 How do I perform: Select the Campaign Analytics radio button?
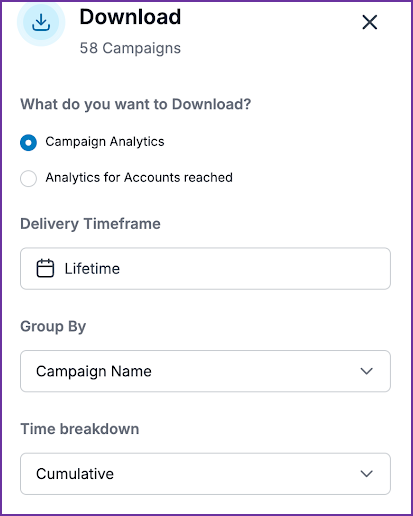tap(28, 143)
